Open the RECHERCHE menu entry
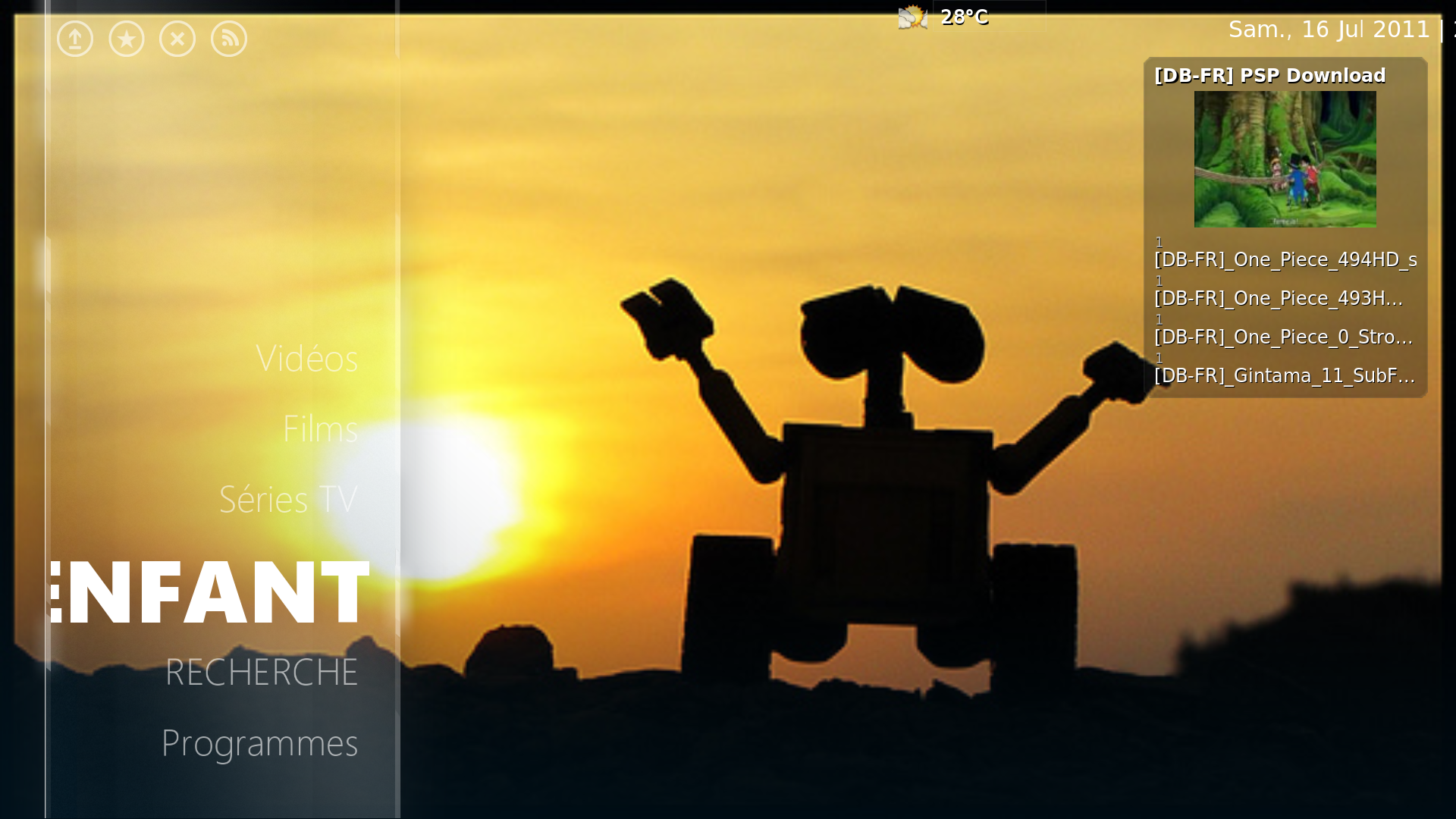This screenshot has width=1456, height=819. [262, 673]
